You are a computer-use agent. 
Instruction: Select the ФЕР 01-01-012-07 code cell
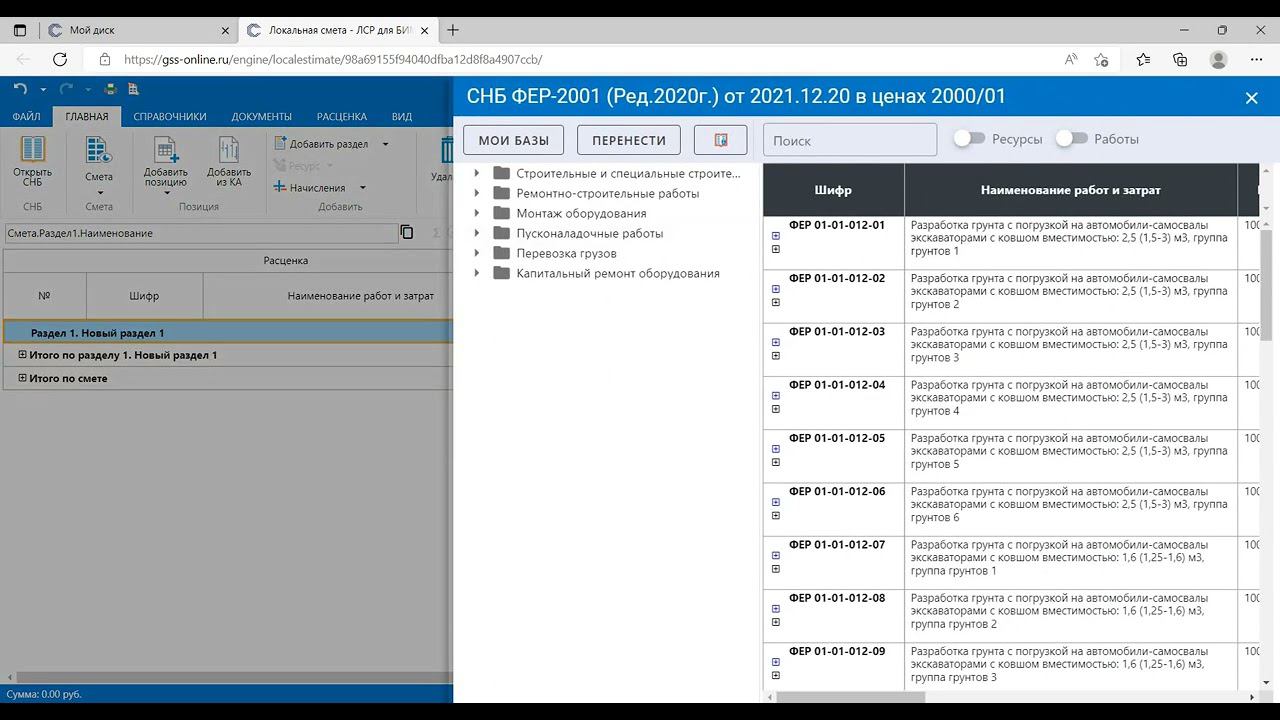click(x=833, y=563)
